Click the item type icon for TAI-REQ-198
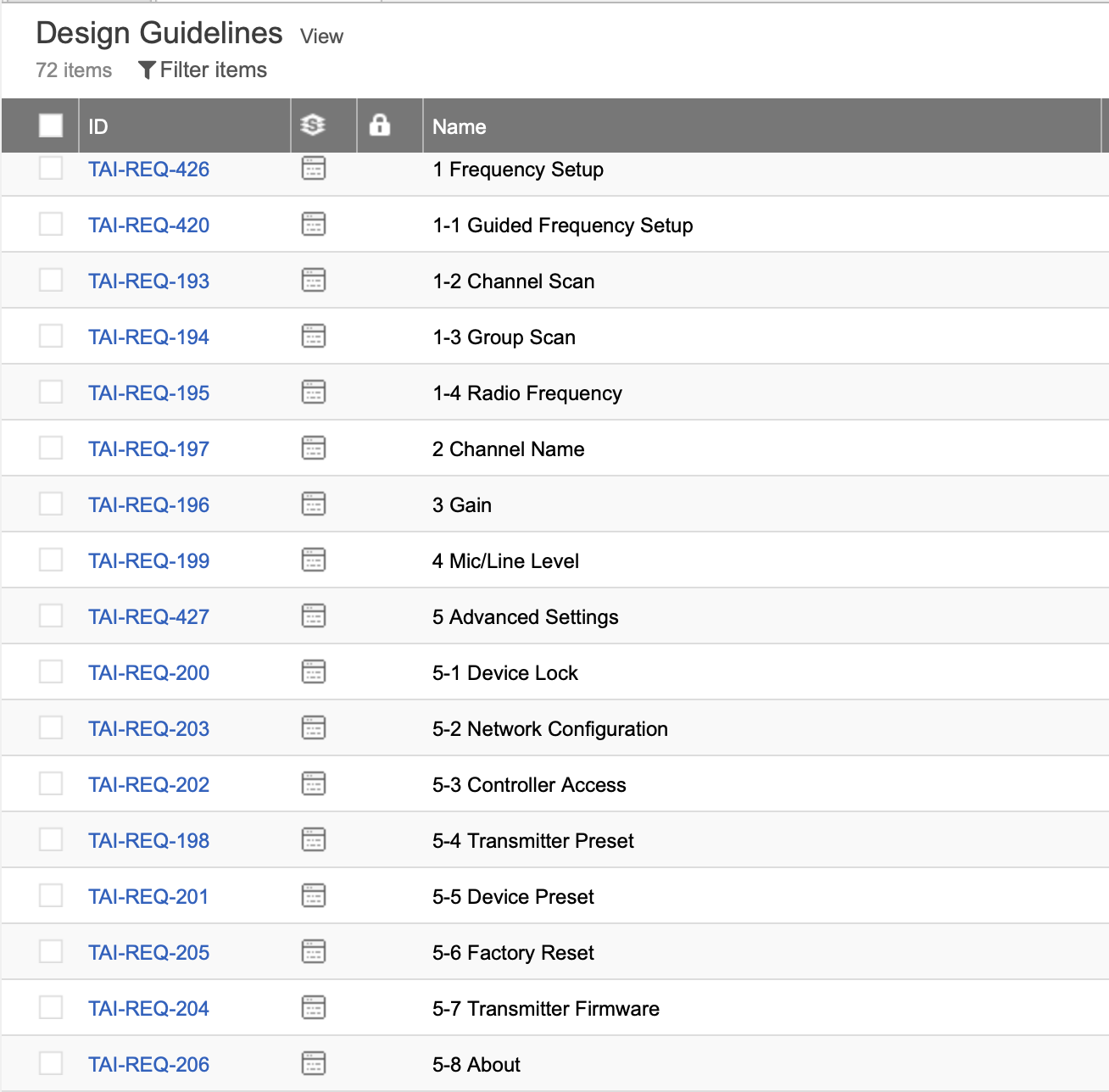The height and width of the screenshot is (1092, 1109). [x=314, y=839]
